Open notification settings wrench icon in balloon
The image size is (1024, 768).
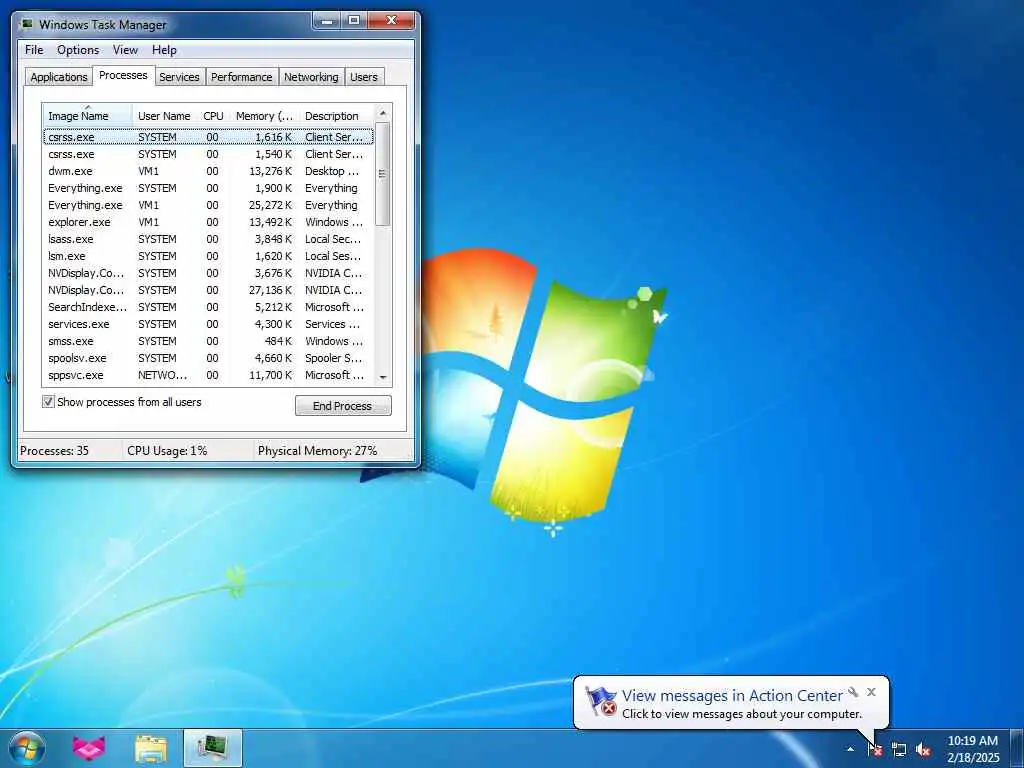click(x=853, y=692)
